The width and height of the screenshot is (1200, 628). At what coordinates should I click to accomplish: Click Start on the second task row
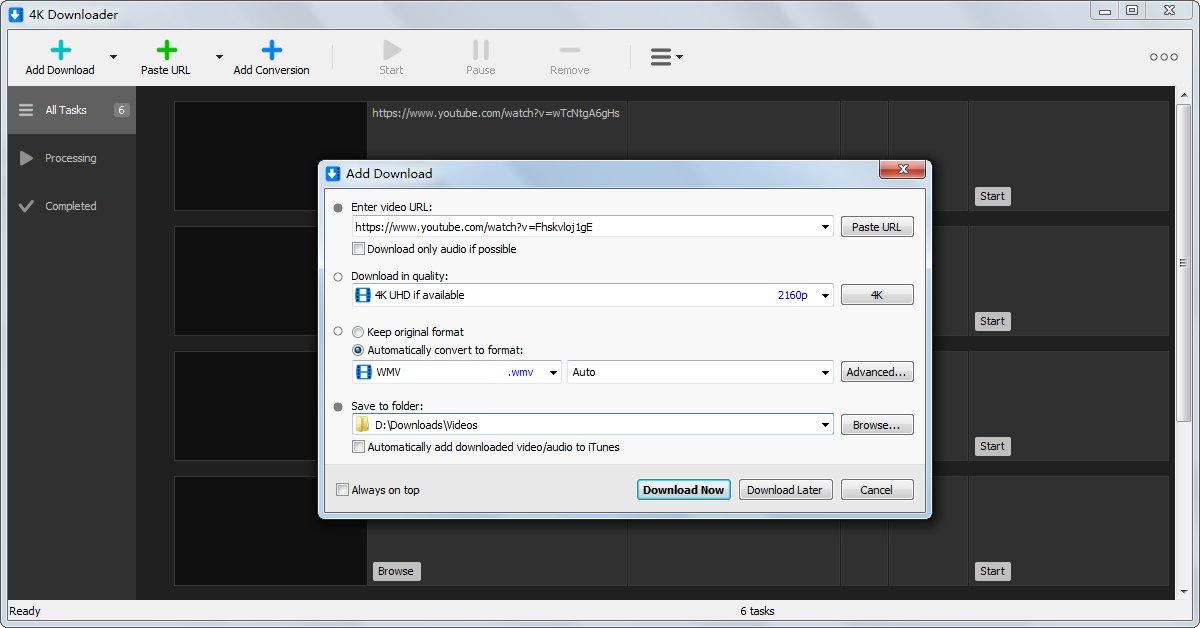(x=992, y=321)
